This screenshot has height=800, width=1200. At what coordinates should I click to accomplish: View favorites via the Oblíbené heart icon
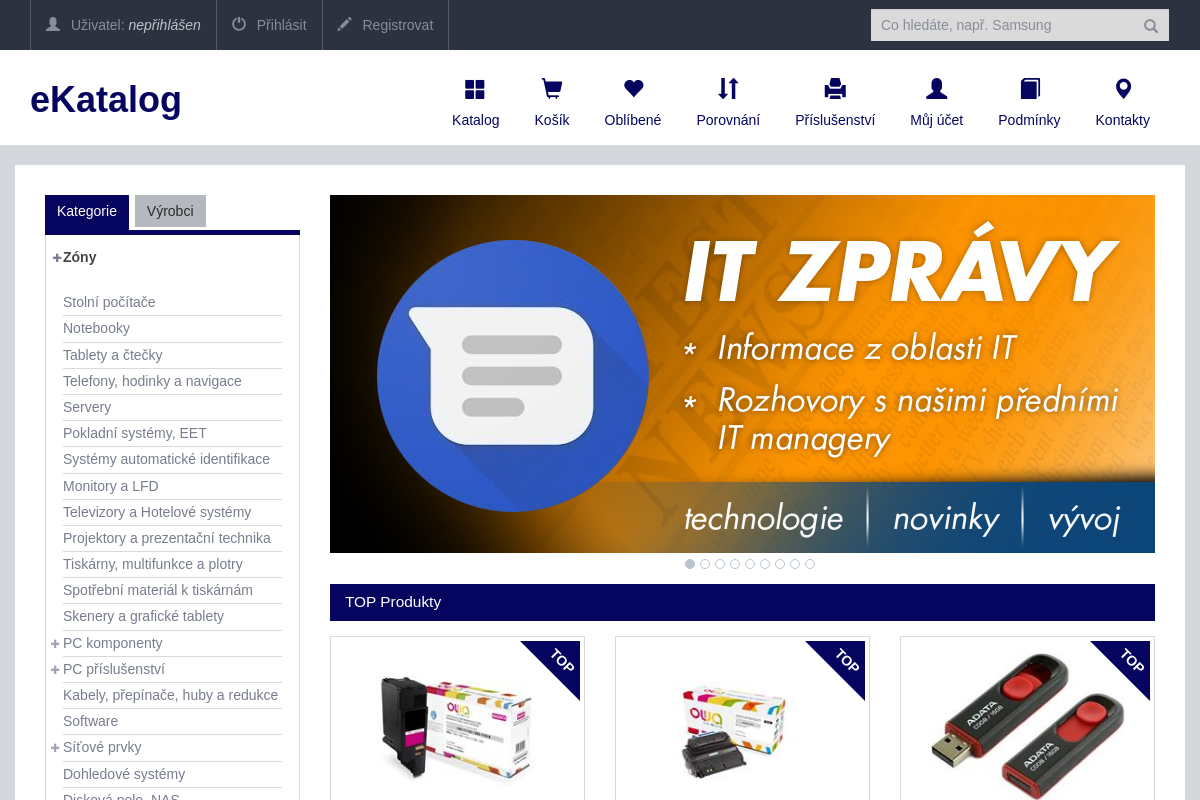tap(632, 89)
